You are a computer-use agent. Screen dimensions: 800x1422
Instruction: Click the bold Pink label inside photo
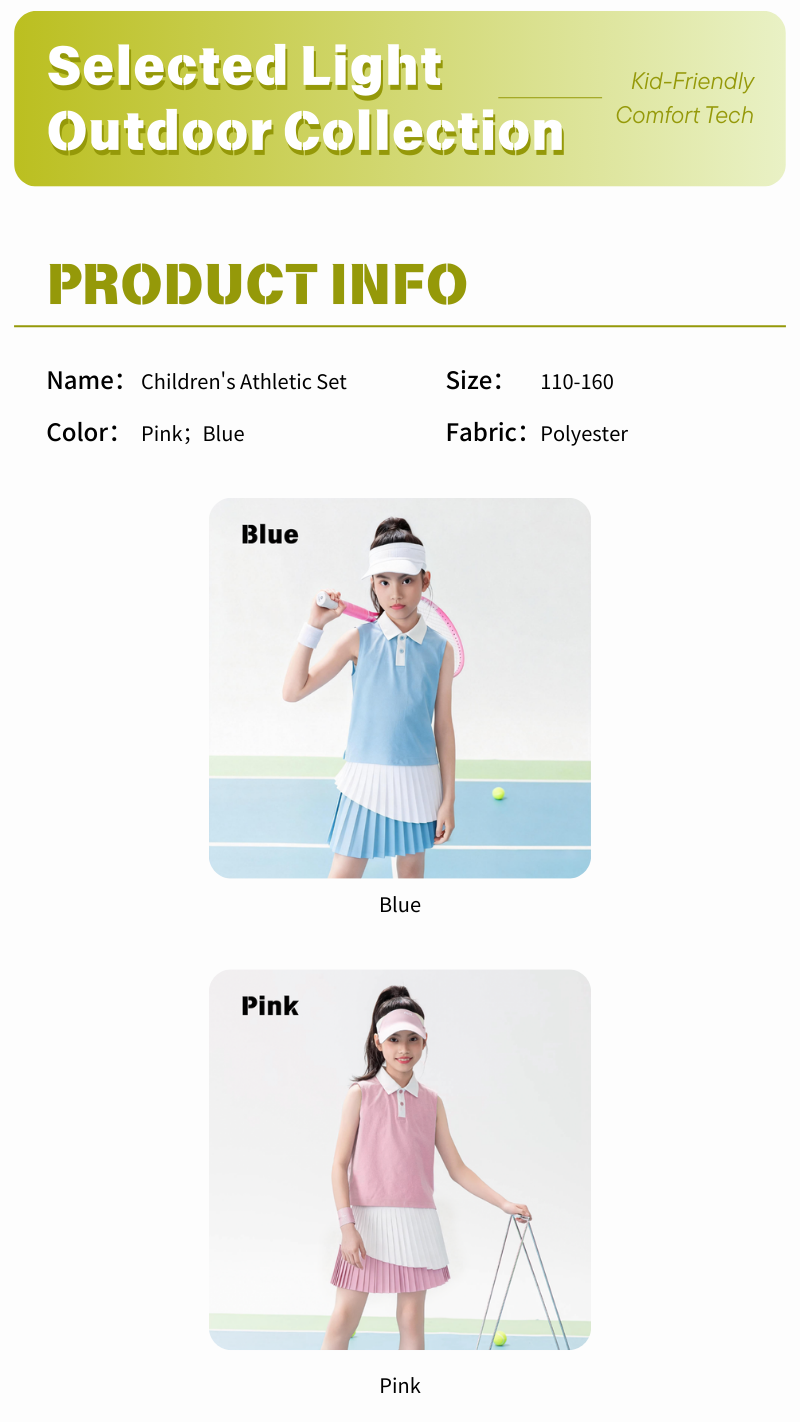pos(270,1006)
